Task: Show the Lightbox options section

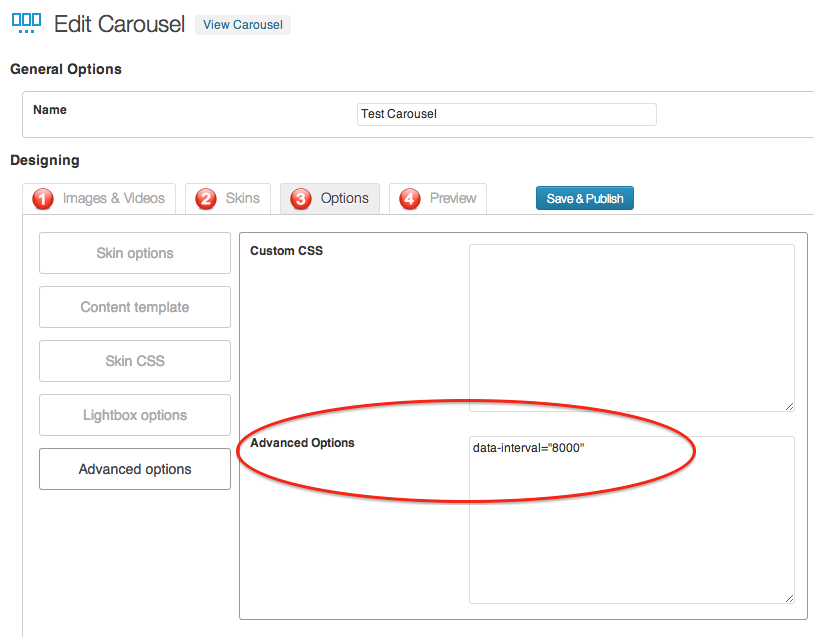Action: click(x=135, y=415)
